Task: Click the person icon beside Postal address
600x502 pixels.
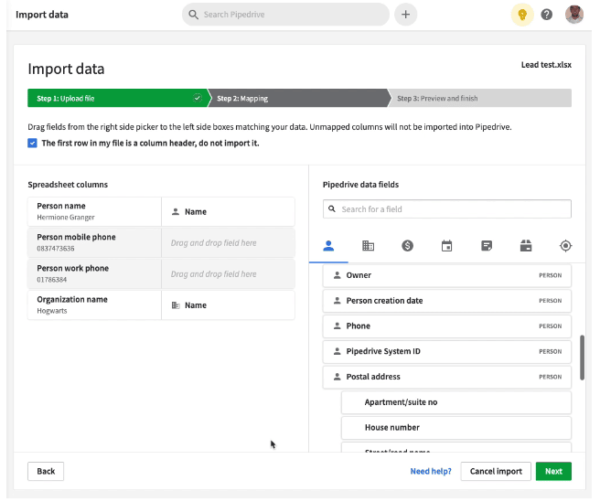Action: tap(337, 377)
